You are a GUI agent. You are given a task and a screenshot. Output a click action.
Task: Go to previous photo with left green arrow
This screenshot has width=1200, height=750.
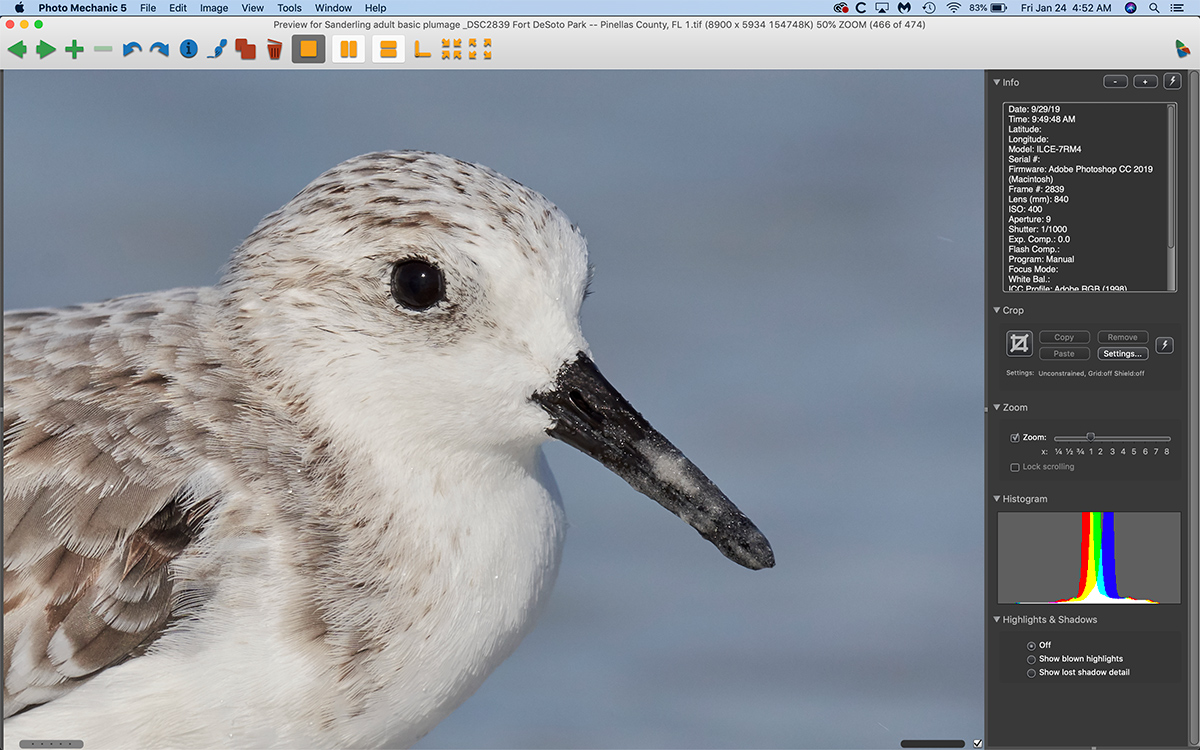coord(17,49)
